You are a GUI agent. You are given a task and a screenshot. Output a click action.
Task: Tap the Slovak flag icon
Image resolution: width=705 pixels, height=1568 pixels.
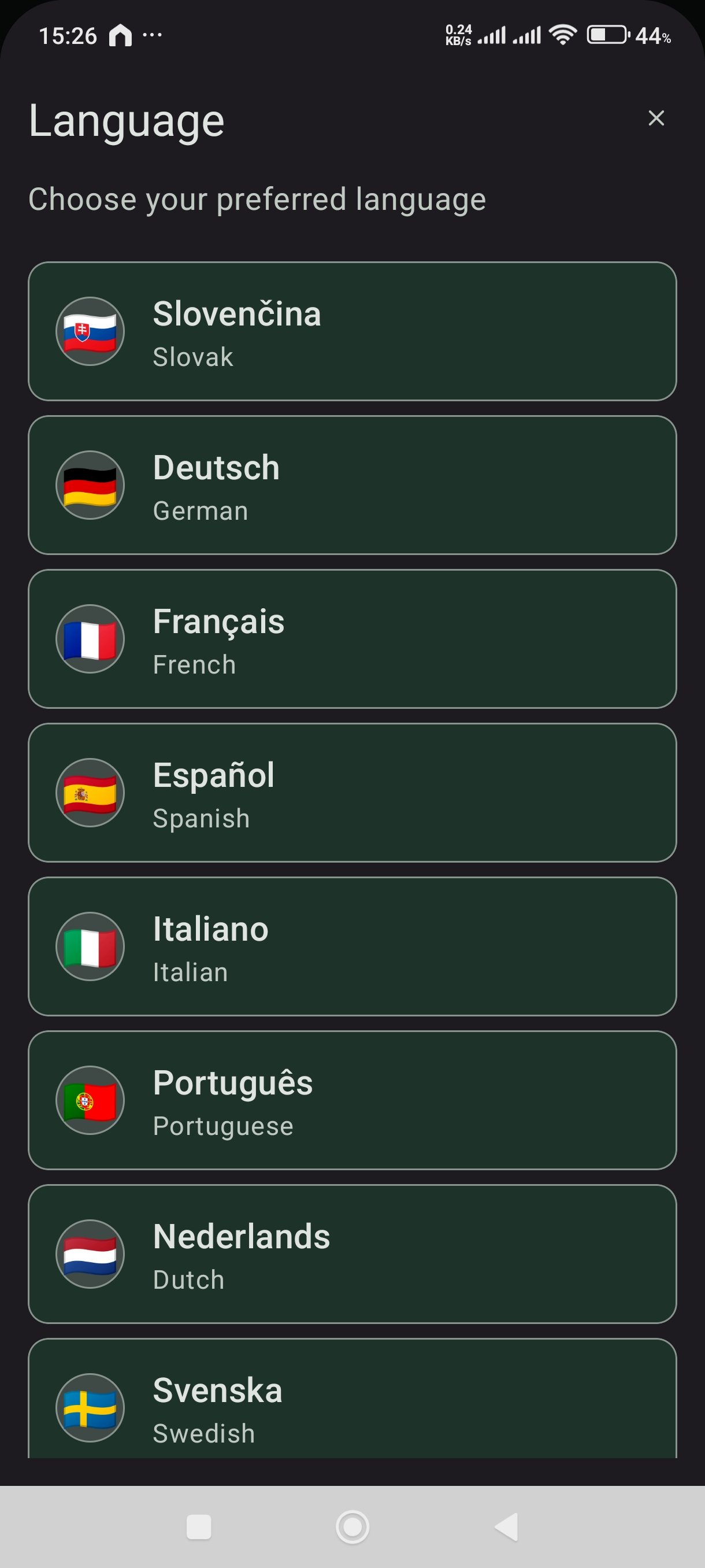coord(90,331)
